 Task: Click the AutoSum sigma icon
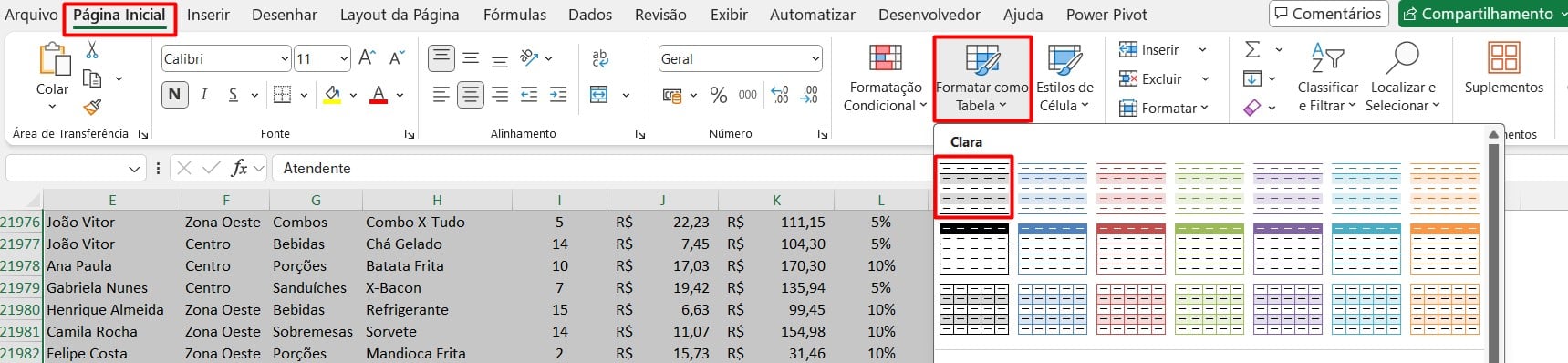(x=1252, y=49)
